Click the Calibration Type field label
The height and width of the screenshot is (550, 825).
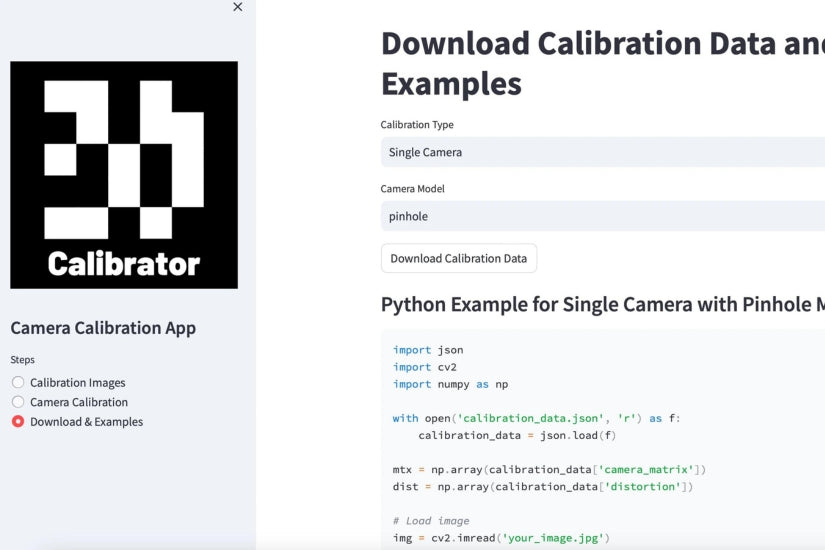click(417, 125)
